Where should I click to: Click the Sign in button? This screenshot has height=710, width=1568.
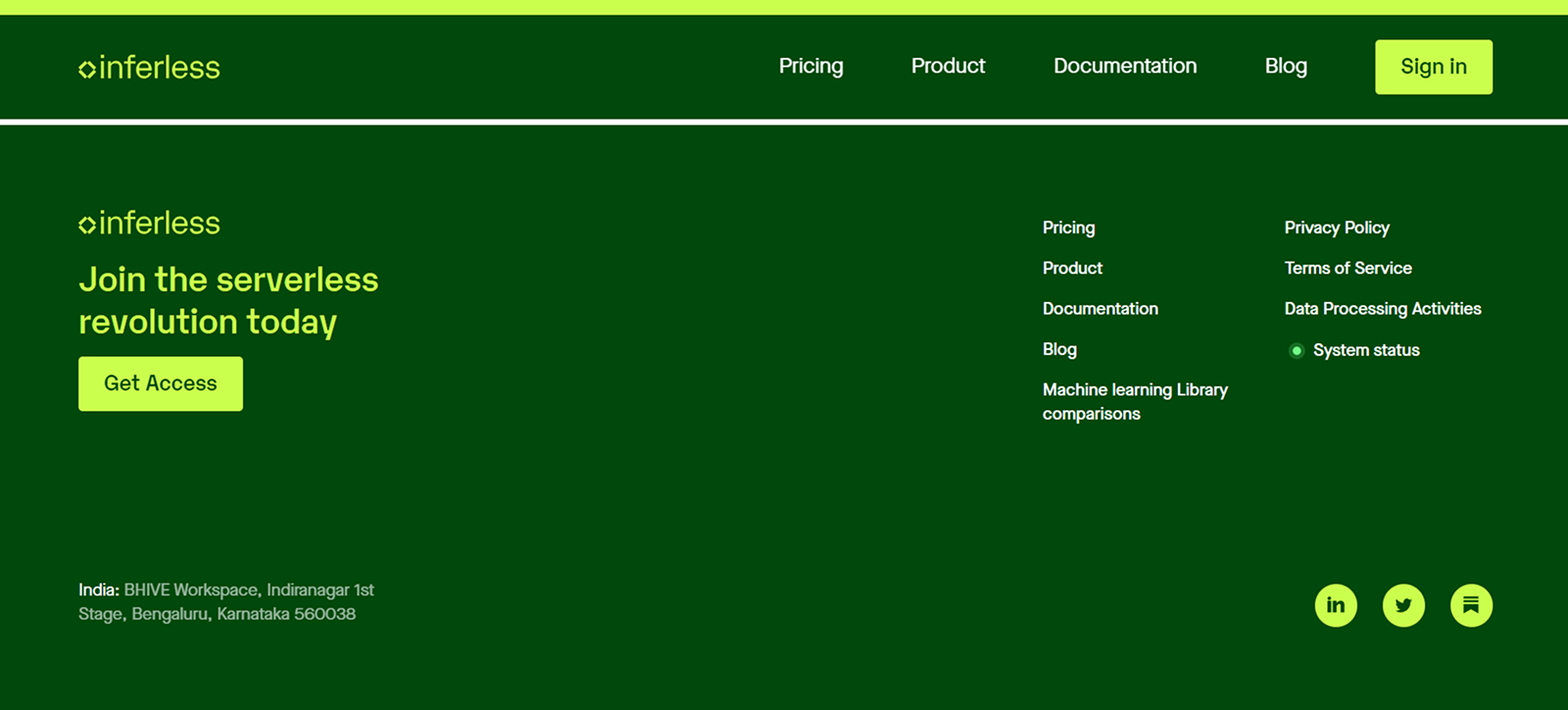[x=1434, y=67]
